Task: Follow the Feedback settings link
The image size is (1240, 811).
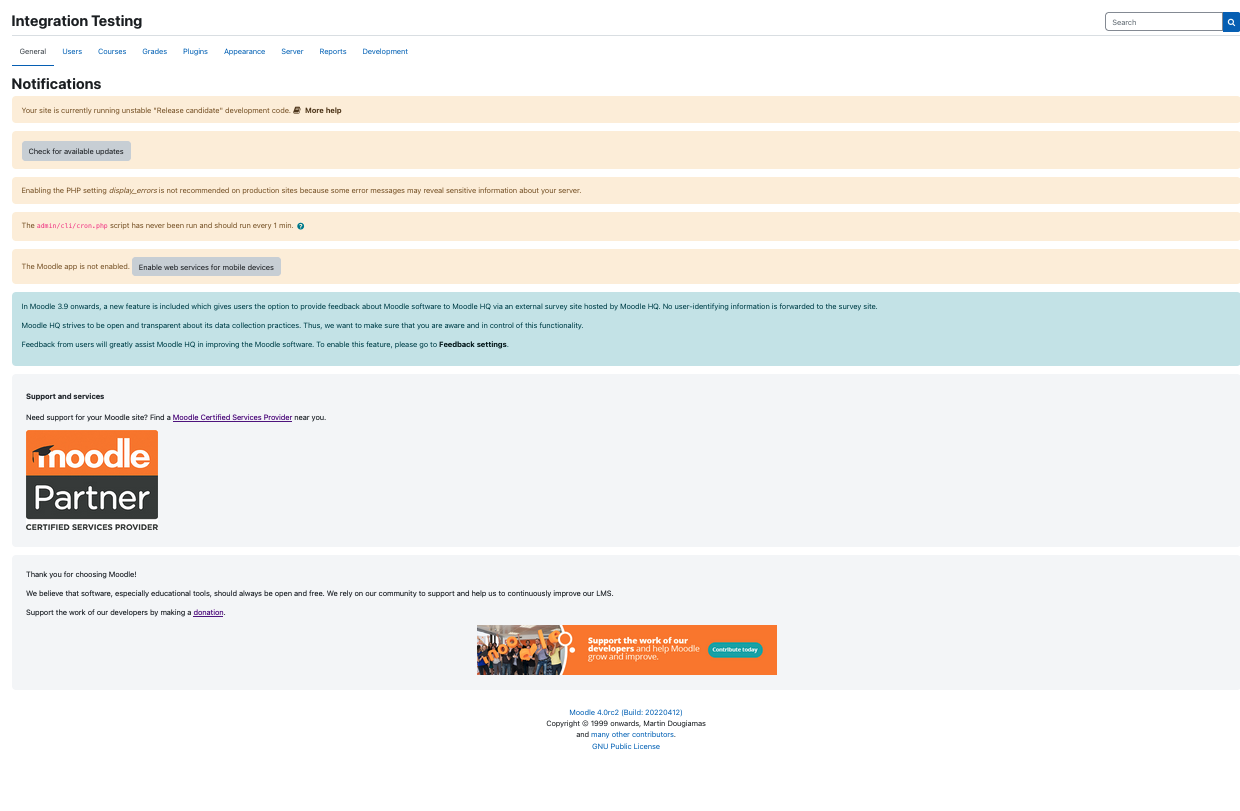Action: 473,344
